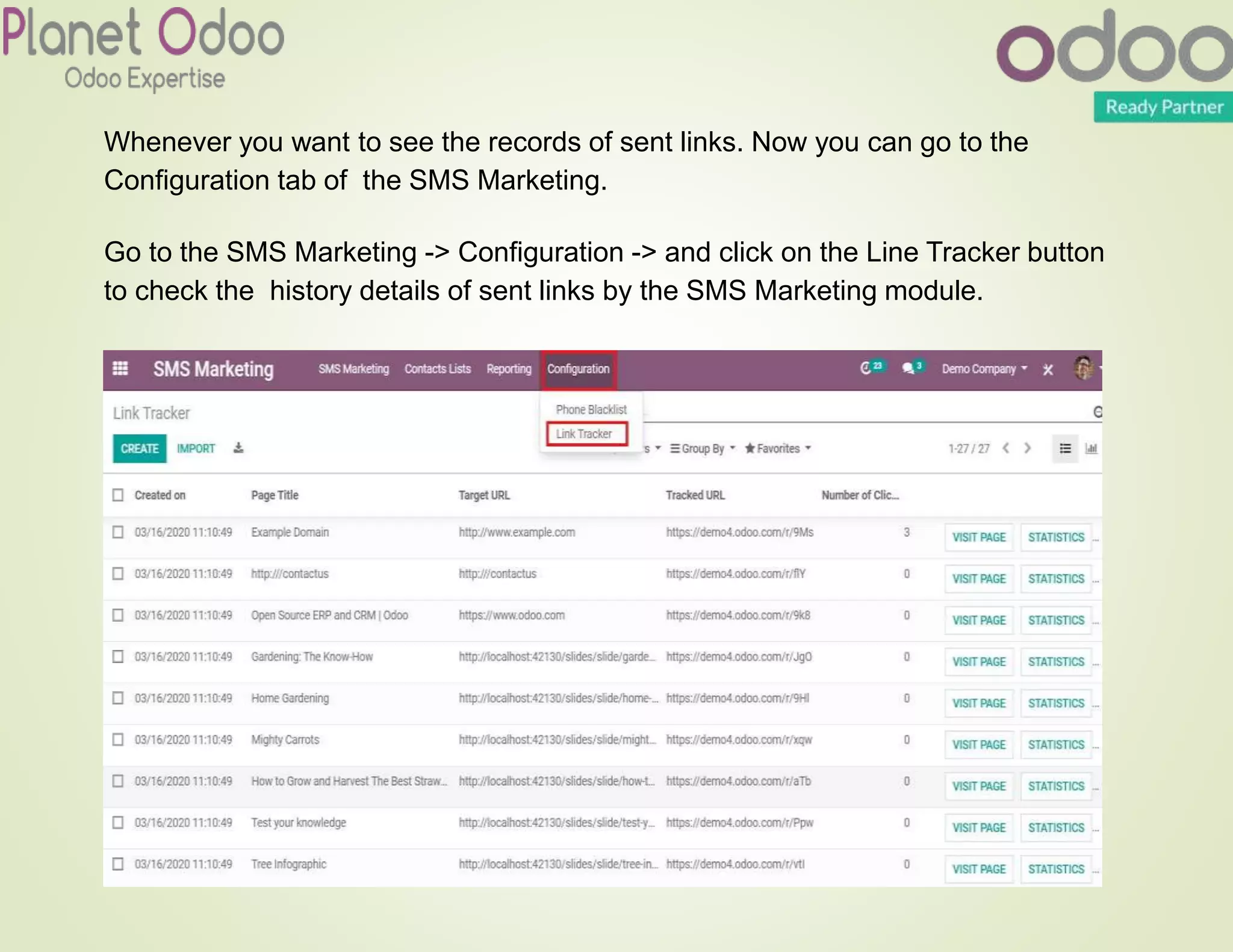Sort by the Number of Clicks column header
This screenshot has height=952, width=1233.
[x=860, y=495]
